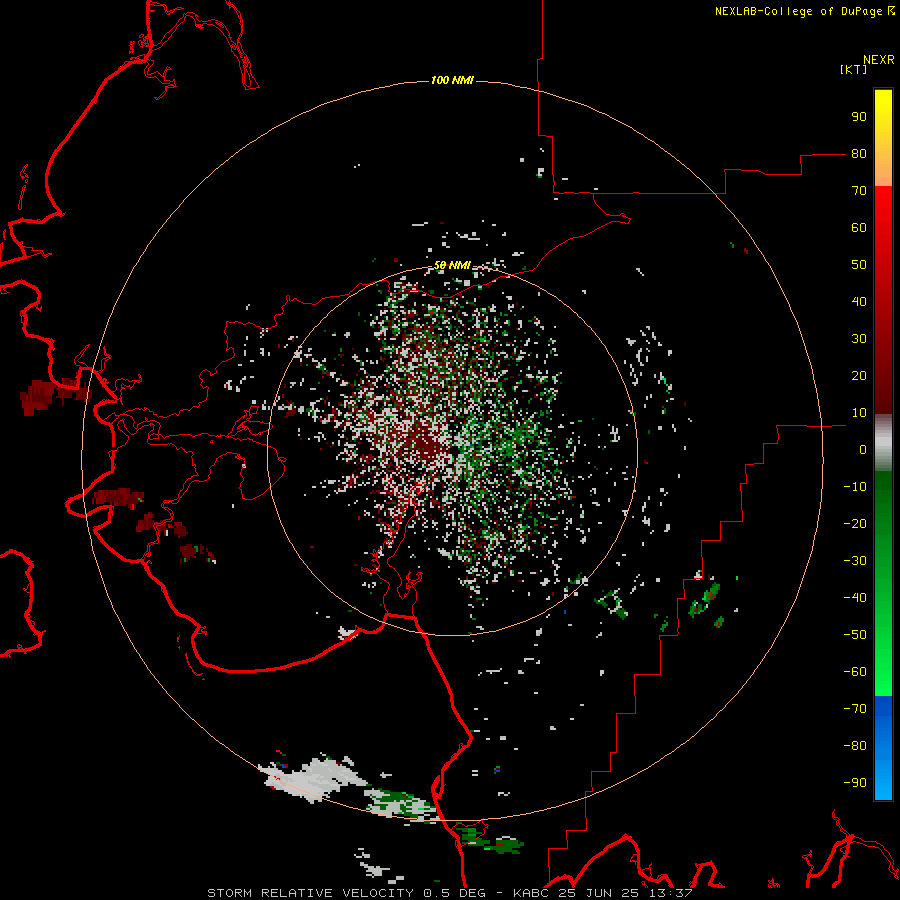This screenshot has width=900, height=900.
Task: Click the -80 value on velocity scale
Action: 855,746
